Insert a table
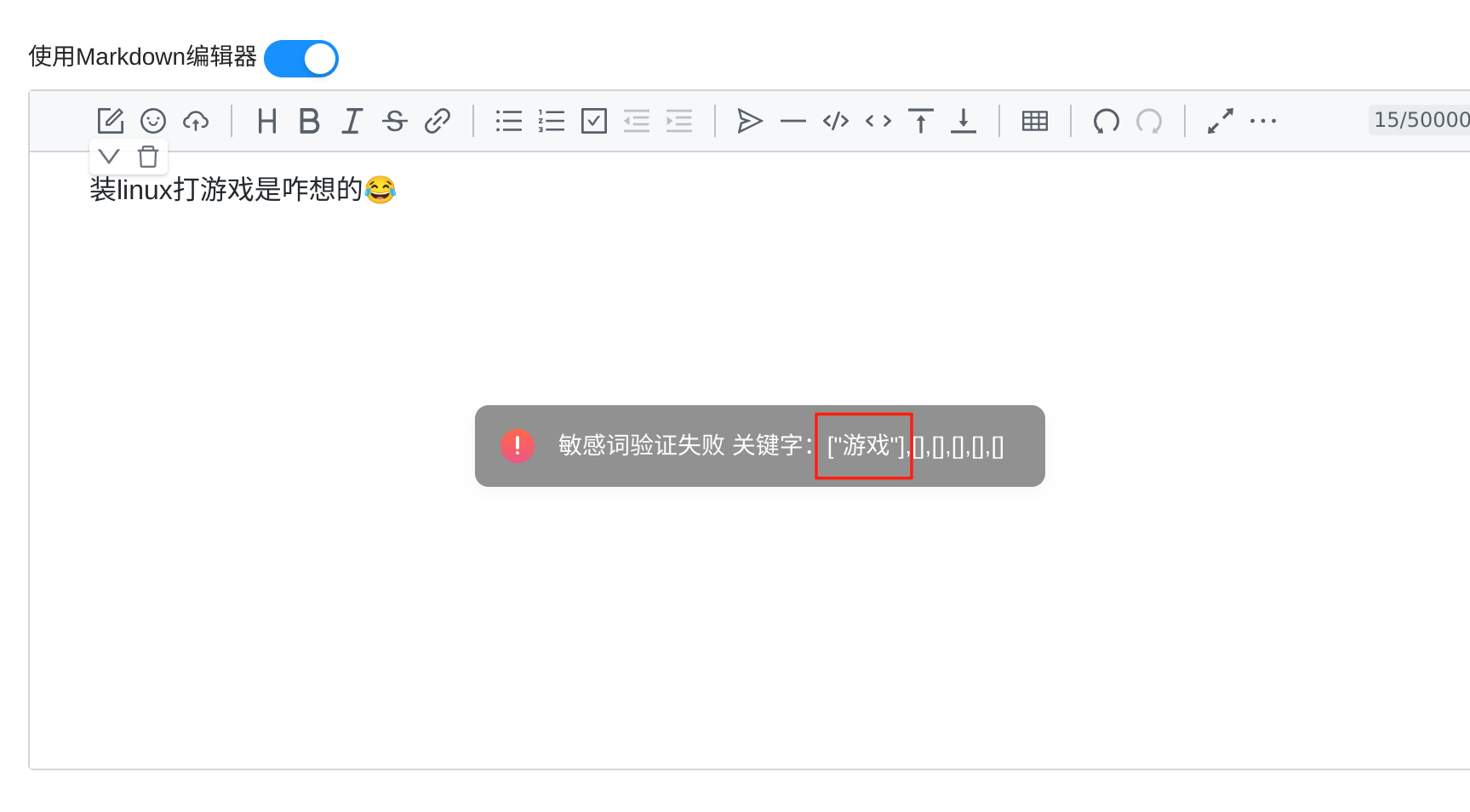The width and height of the screenshot is (1470, 812). point(1035,121)
